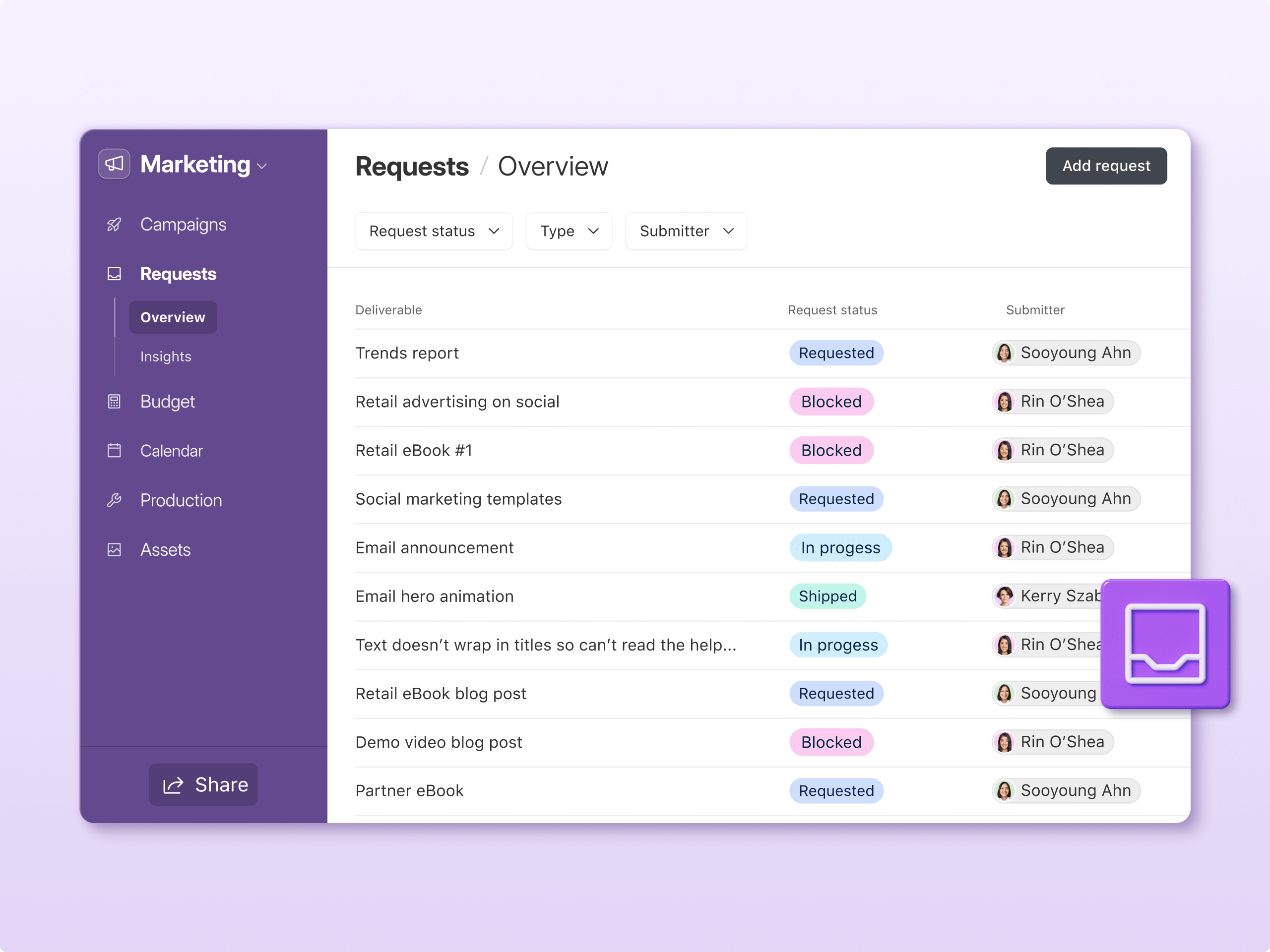1270x952 pixels.
Task: Click the Requests inbox icon in sidebar
Action: click(114, 274)
